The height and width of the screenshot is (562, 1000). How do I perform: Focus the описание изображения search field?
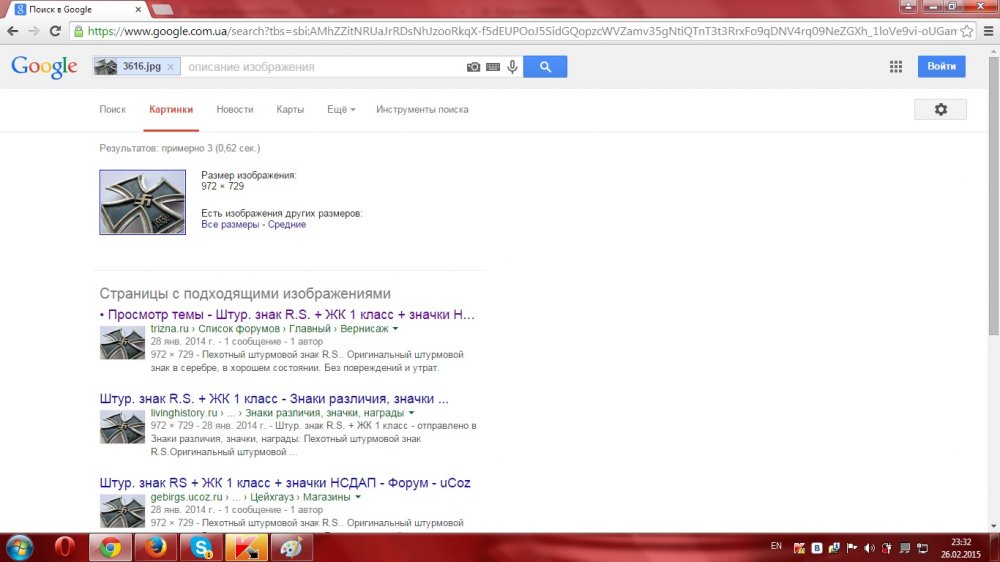click(x=322, y=66)
